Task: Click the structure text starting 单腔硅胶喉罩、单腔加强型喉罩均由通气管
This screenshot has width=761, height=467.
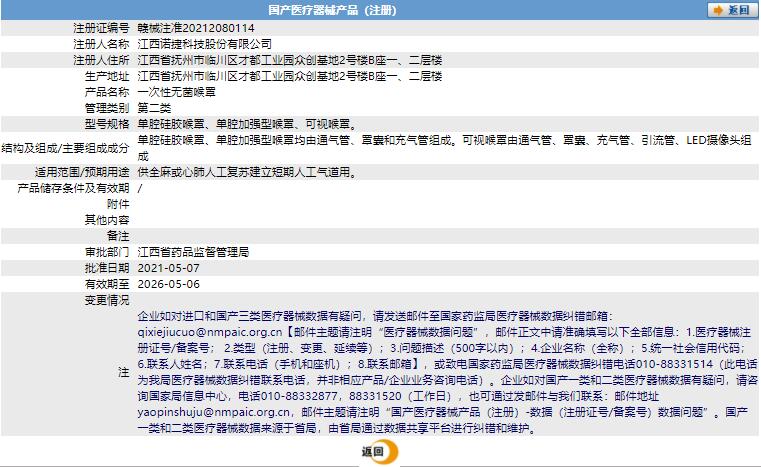Action: pyautogui.click(x=444, y=148)
